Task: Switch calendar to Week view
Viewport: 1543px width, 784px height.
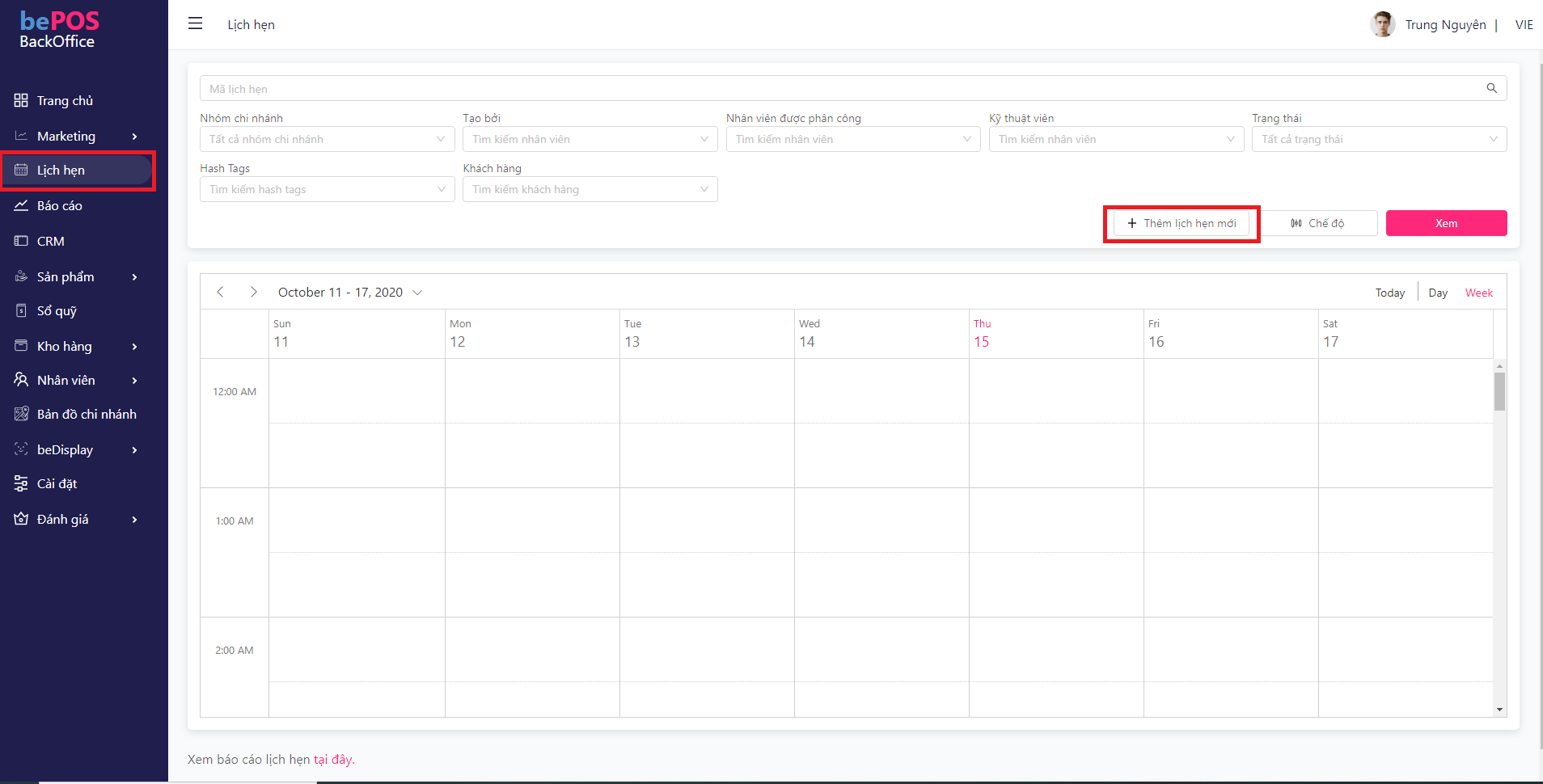Action: pos(1478,293)
